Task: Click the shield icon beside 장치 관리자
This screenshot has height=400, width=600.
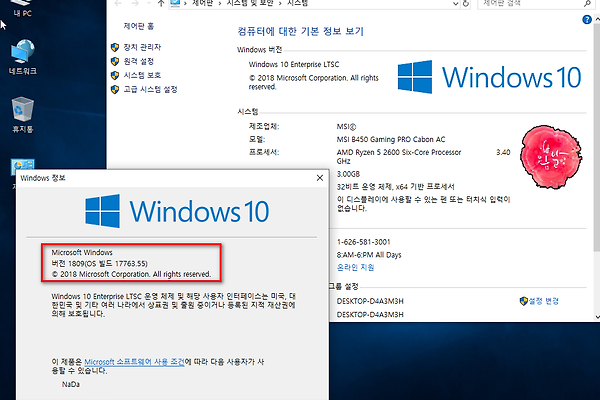Action: click(x=115, y=47)
